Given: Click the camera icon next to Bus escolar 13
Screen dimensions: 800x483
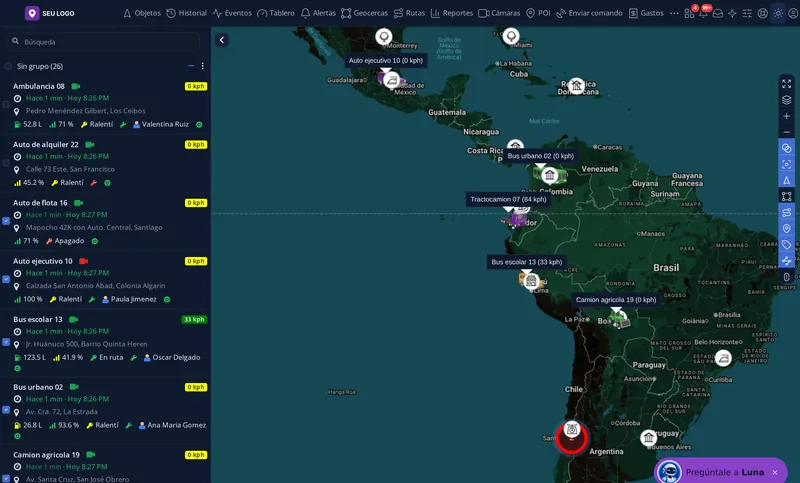Looking at the screenshot, I should (x=73, y=320).
